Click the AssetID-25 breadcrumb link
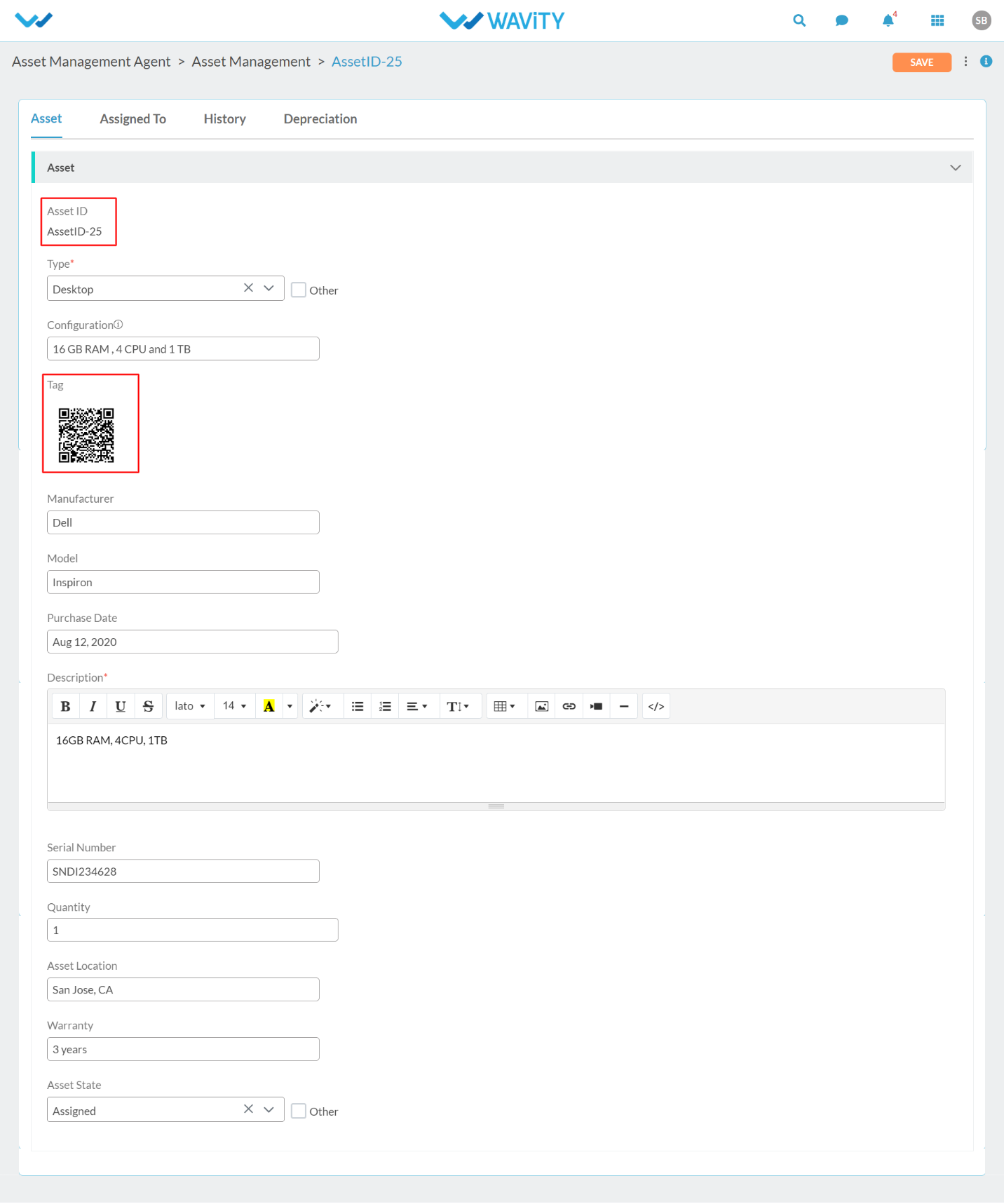Image resolution: width=1004 pixels, height=1204 pixels. coord(367,62)
